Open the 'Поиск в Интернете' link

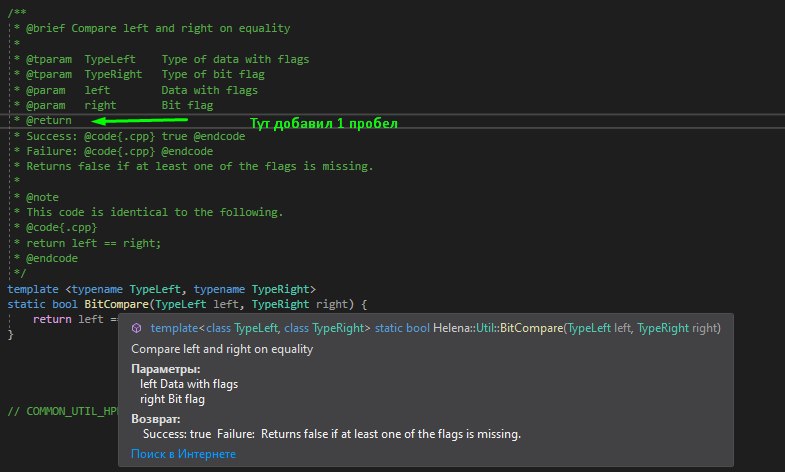tap(183, 454)
